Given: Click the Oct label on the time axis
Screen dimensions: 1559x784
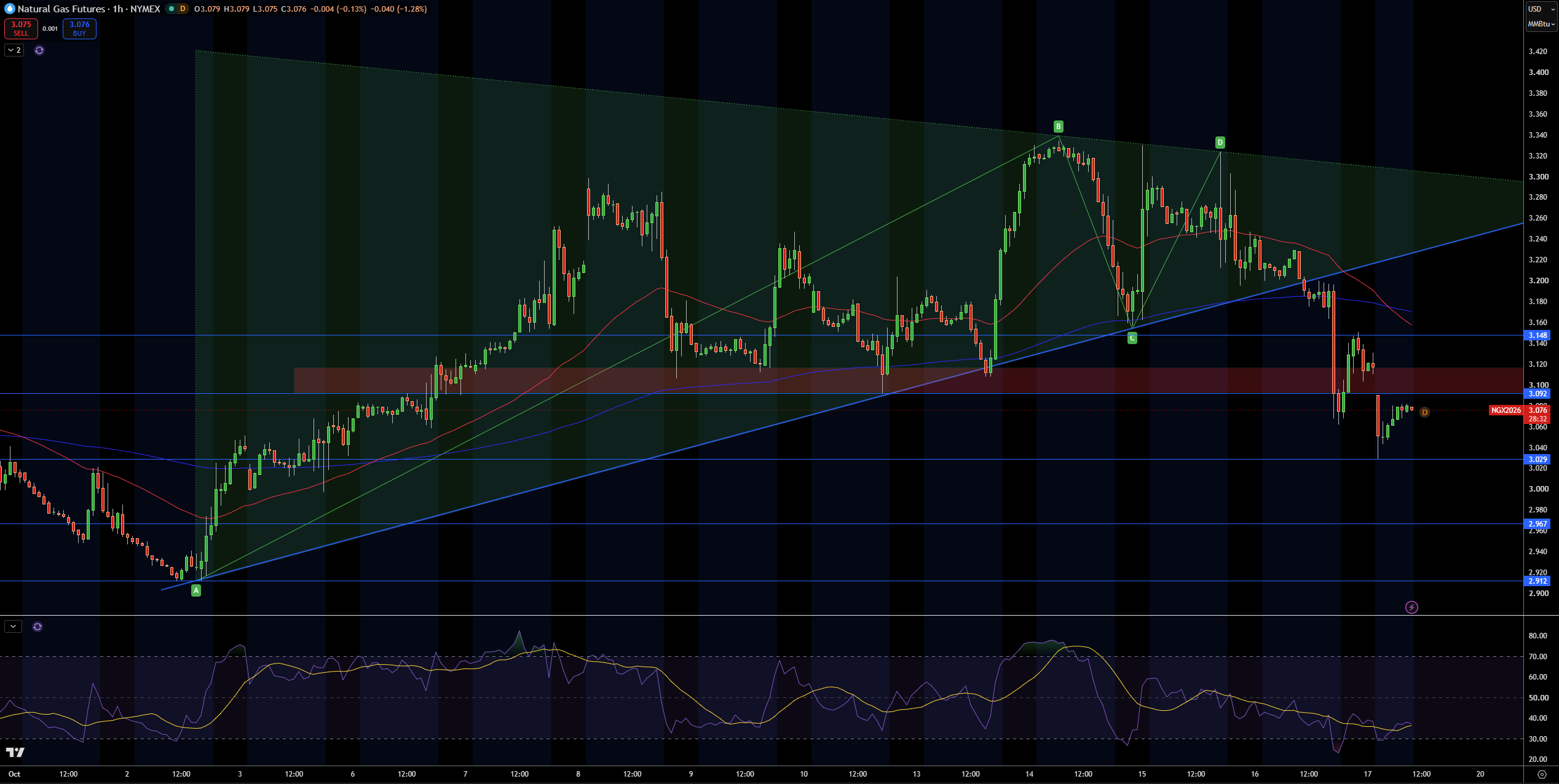Looking at the screenshot, I should coord(14,774).
